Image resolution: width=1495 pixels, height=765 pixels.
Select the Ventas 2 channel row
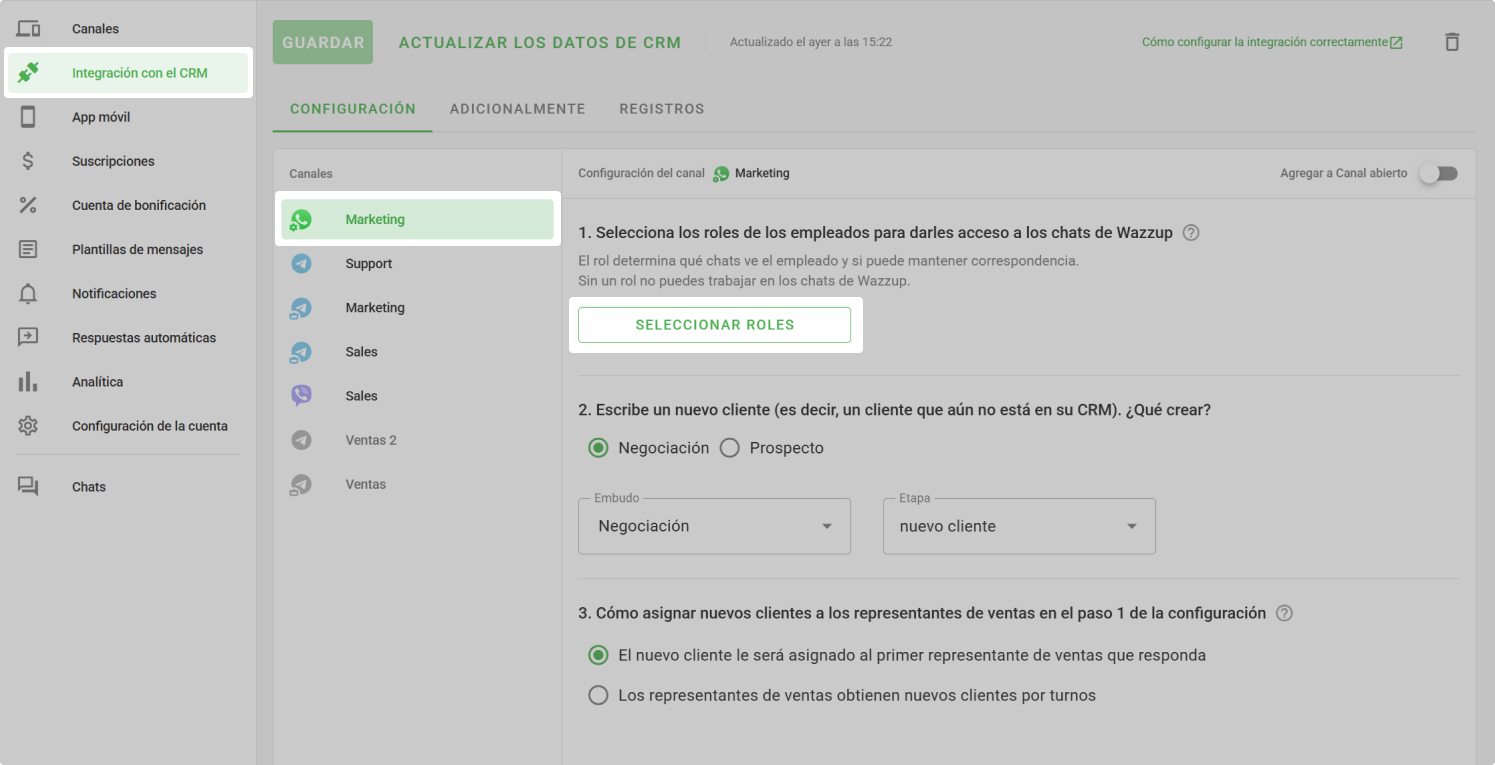(417, 440)
